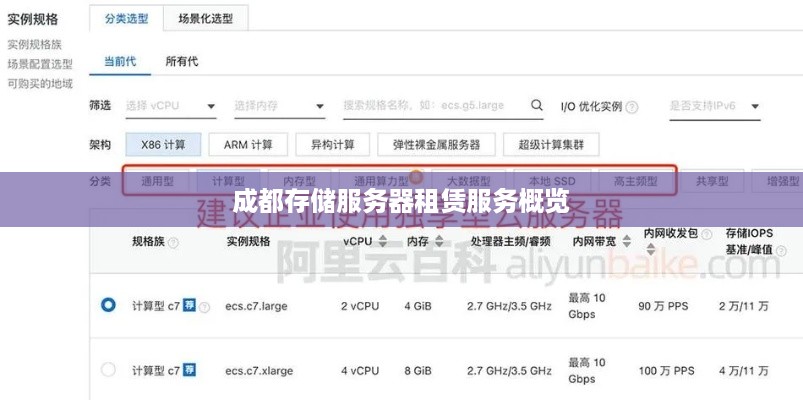Image resolution: width=803 pixels, height=400 pixels.
Task: Sort table by the vCPU column arrows
Action: [382, 241]
